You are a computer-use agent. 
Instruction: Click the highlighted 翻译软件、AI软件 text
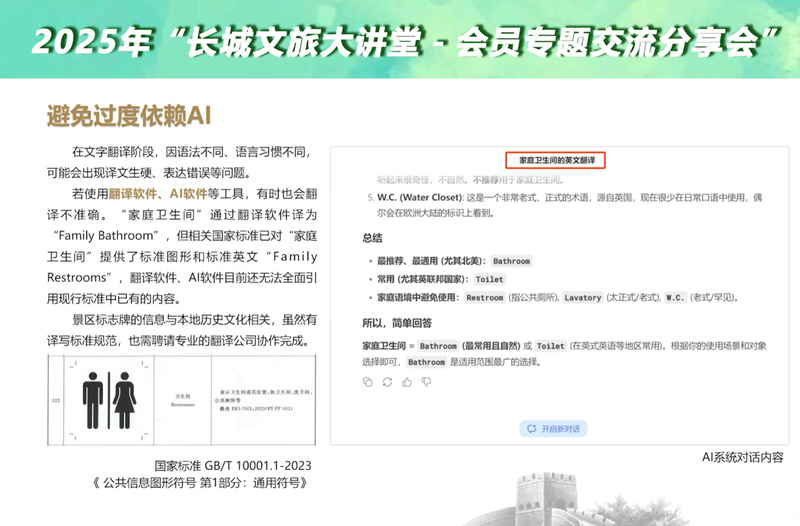[x=154, y=193]
